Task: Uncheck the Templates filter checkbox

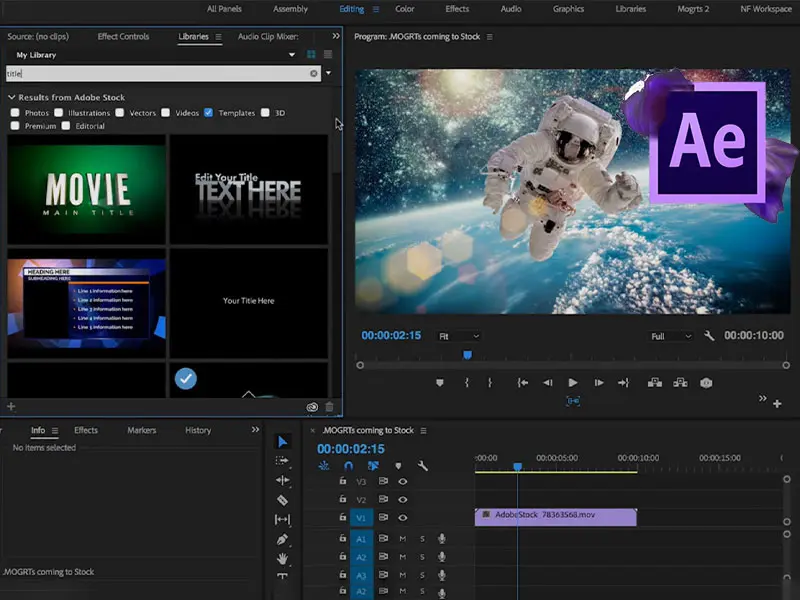Action: [208, 113]
